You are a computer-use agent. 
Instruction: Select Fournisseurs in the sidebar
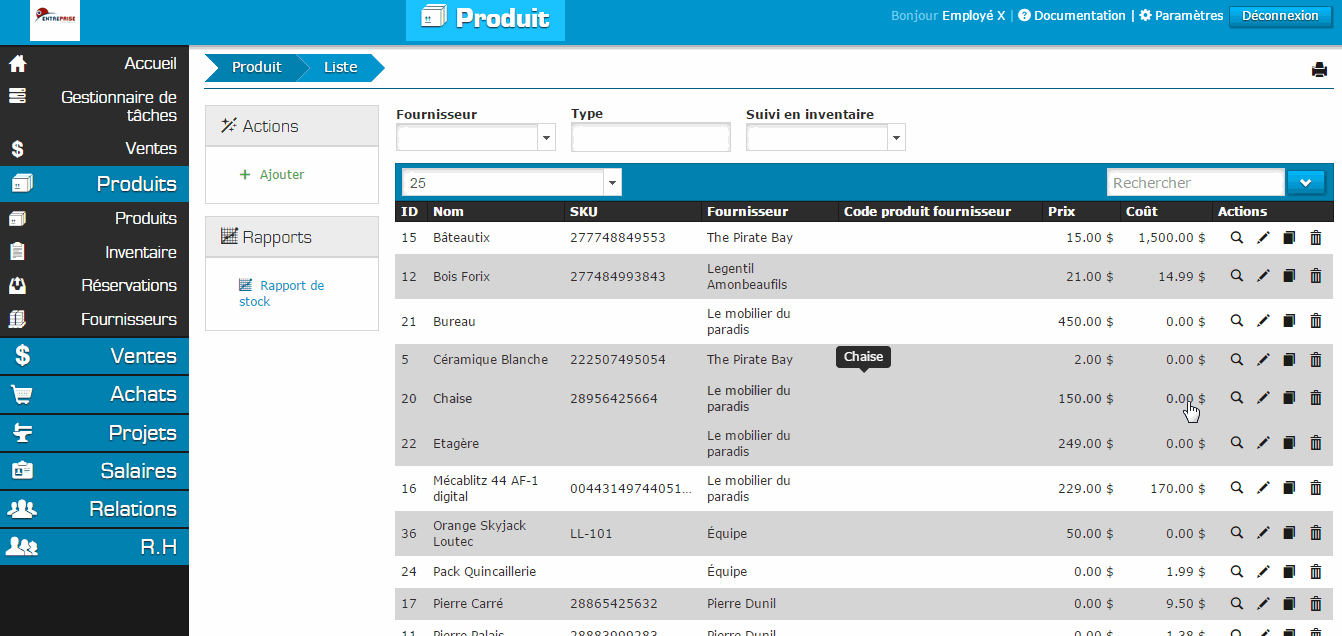[x=129, y=319]
